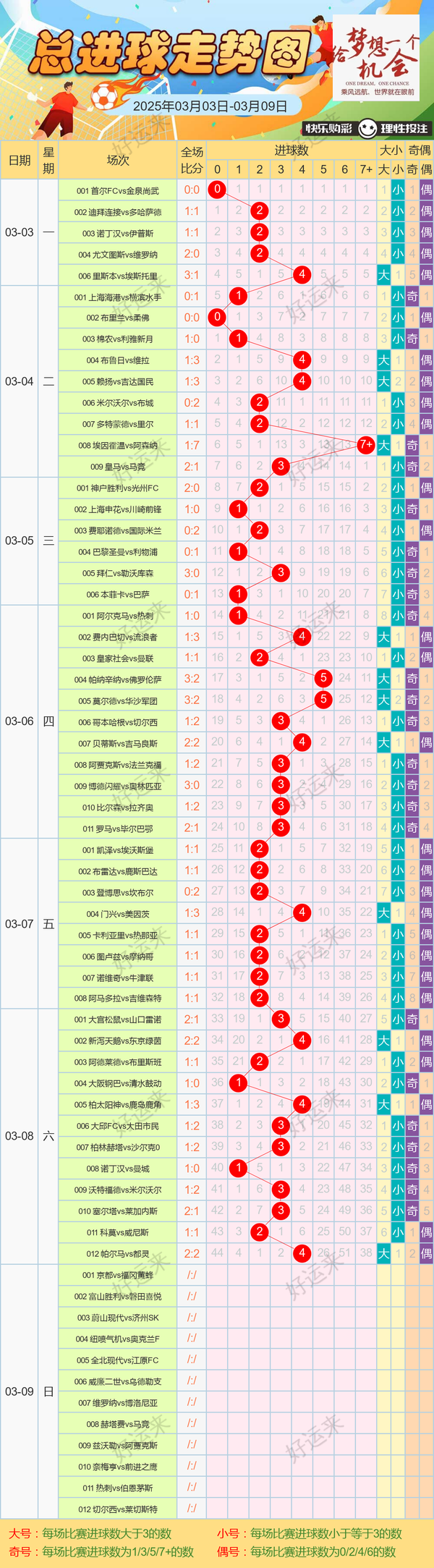Click the 2:1 score for 皇马vs马竞
434x1568 pixels.
[x=192, y=467]
